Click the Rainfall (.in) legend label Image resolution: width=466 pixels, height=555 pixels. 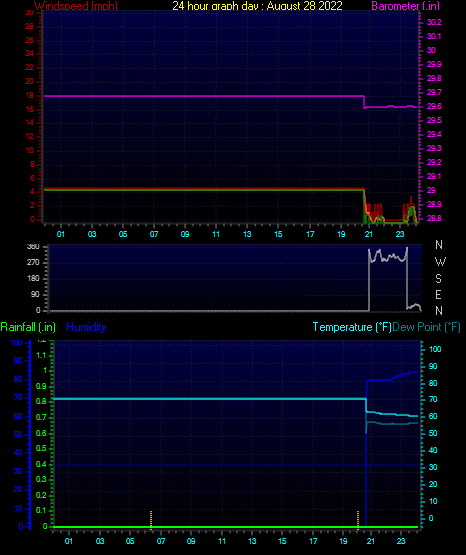point(28,327)
